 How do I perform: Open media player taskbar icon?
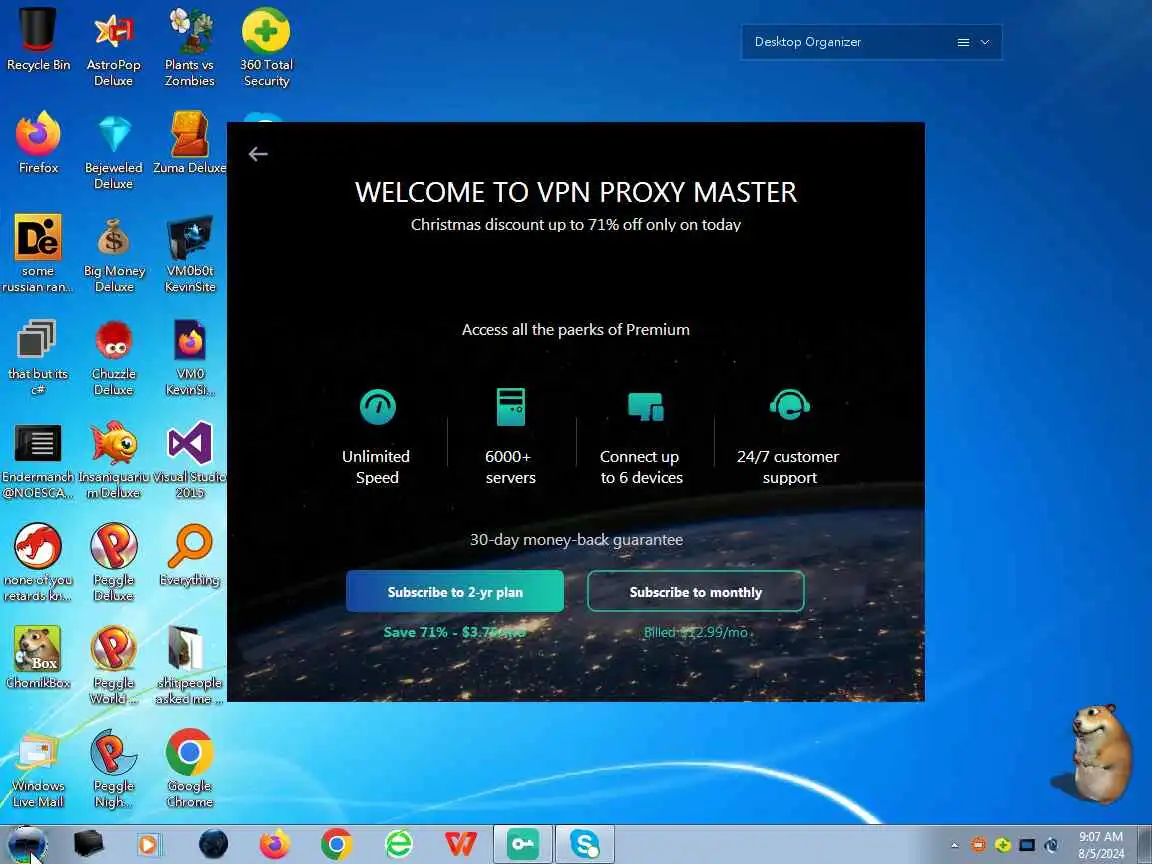[149, 845]
